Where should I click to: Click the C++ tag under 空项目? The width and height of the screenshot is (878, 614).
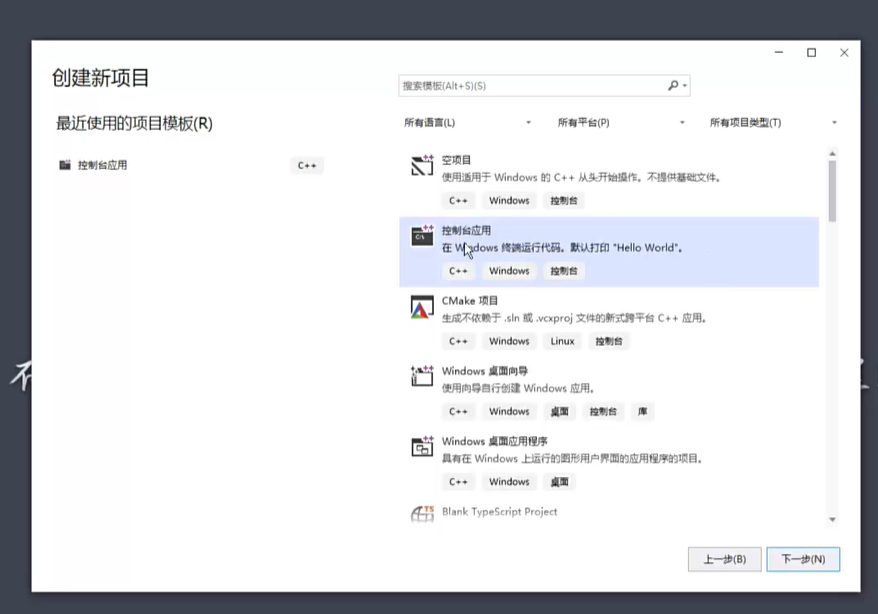tap(458, 200)
